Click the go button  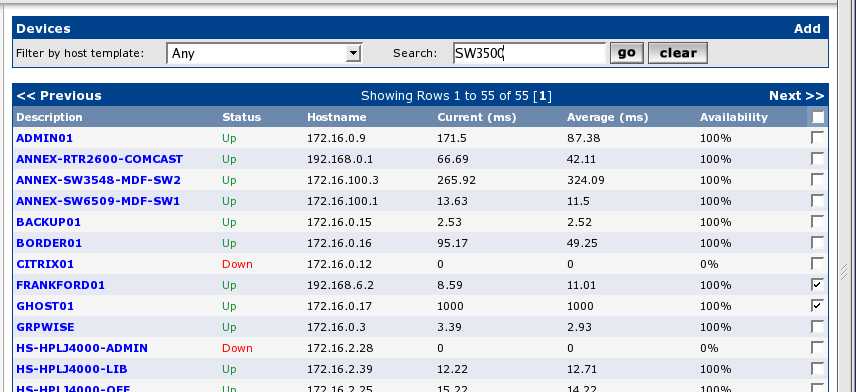[x=627, y=53]
